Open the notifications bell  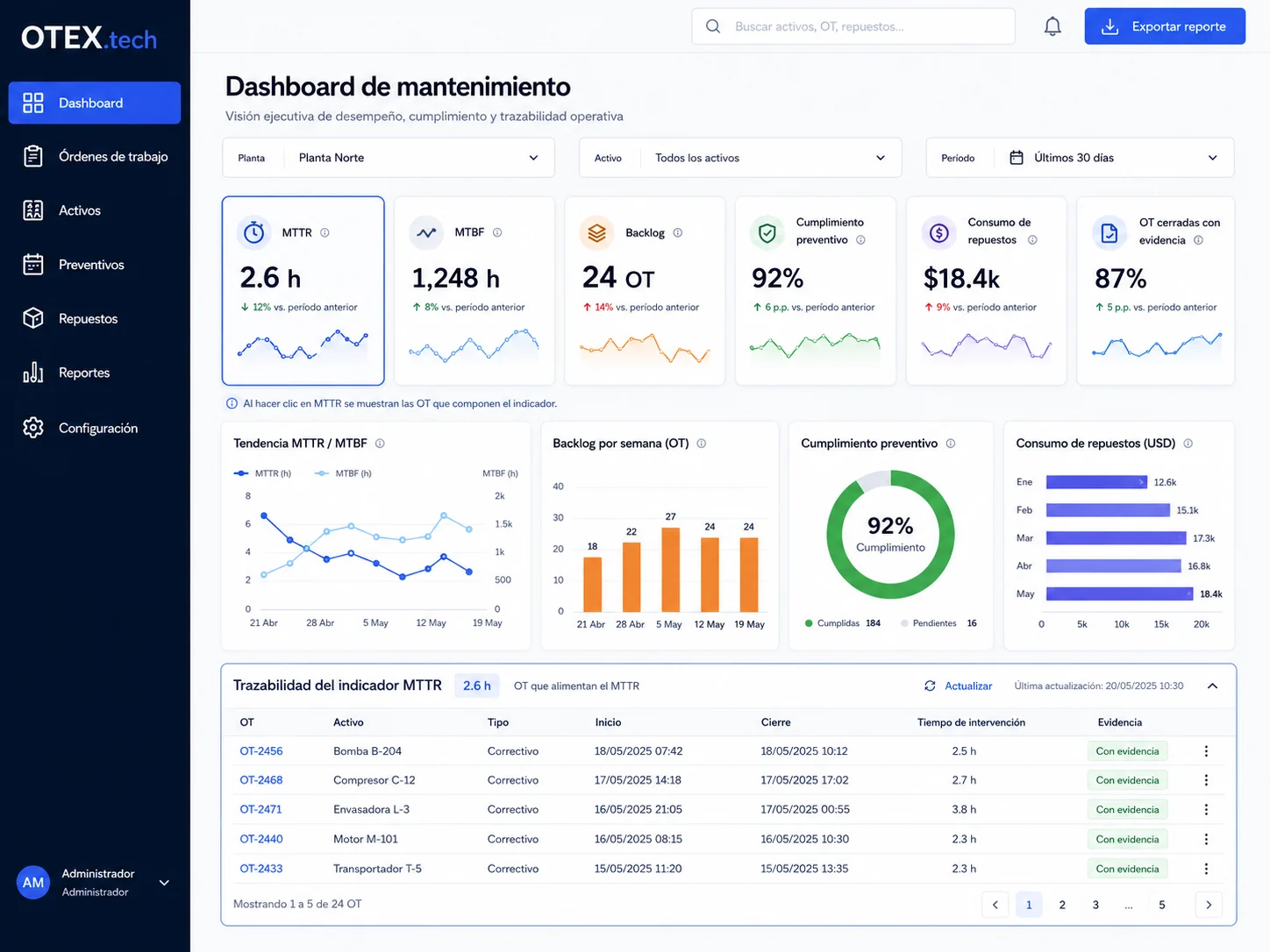point(1052,26)
